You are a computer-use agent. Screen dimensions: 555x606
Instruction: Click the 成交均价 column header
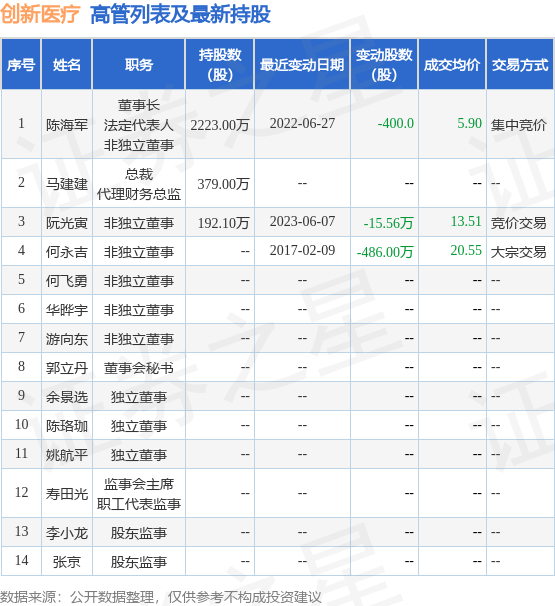[x=452, y=65]
